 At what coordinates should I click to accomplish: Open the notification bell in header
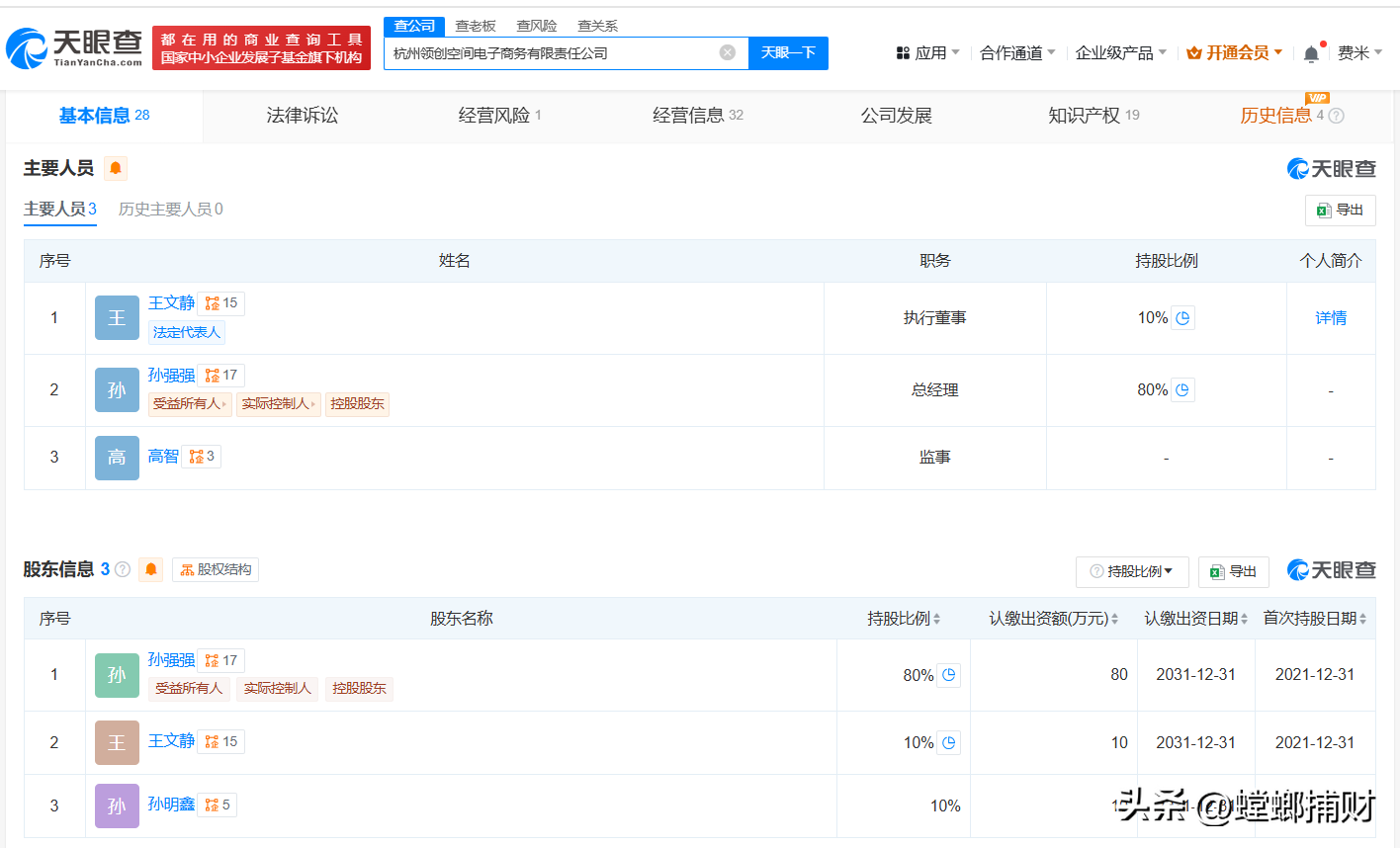click(x=1311, y=53)
